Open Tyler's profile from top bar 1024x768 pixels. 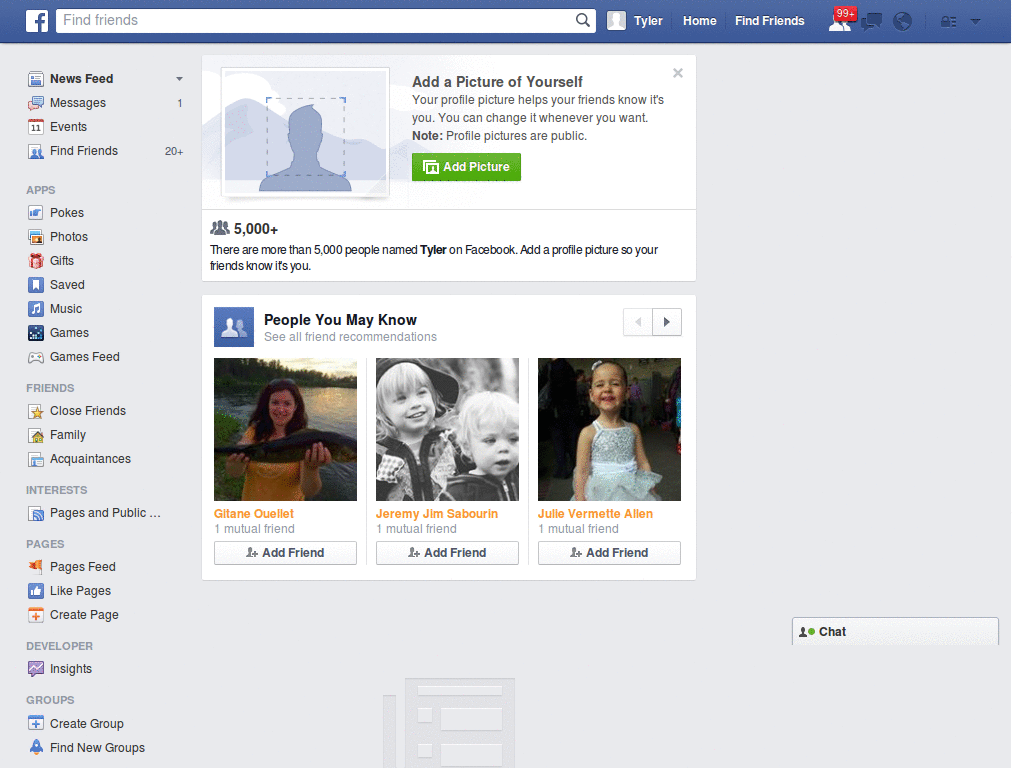point(635,21)
